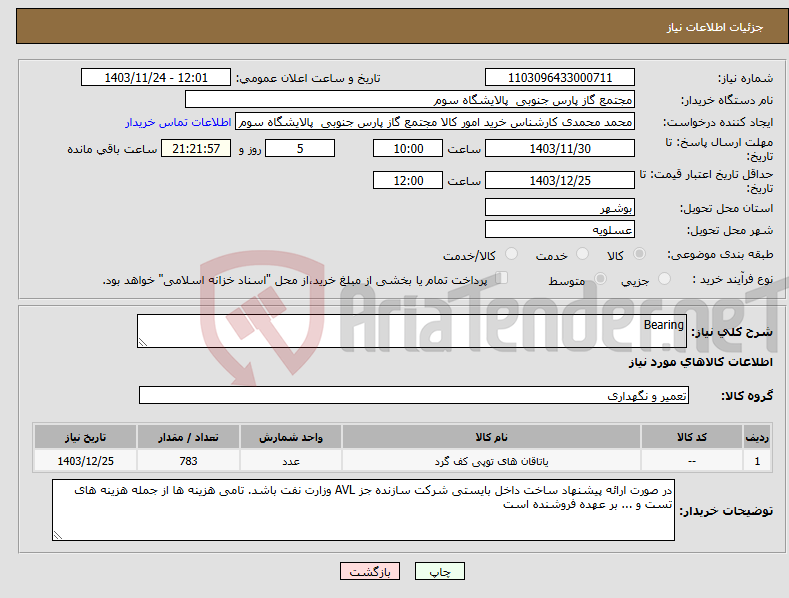The width and height of the screenshot is (789, 598).
Task: Click the چاپ print button
Action: tap(440, 571)
